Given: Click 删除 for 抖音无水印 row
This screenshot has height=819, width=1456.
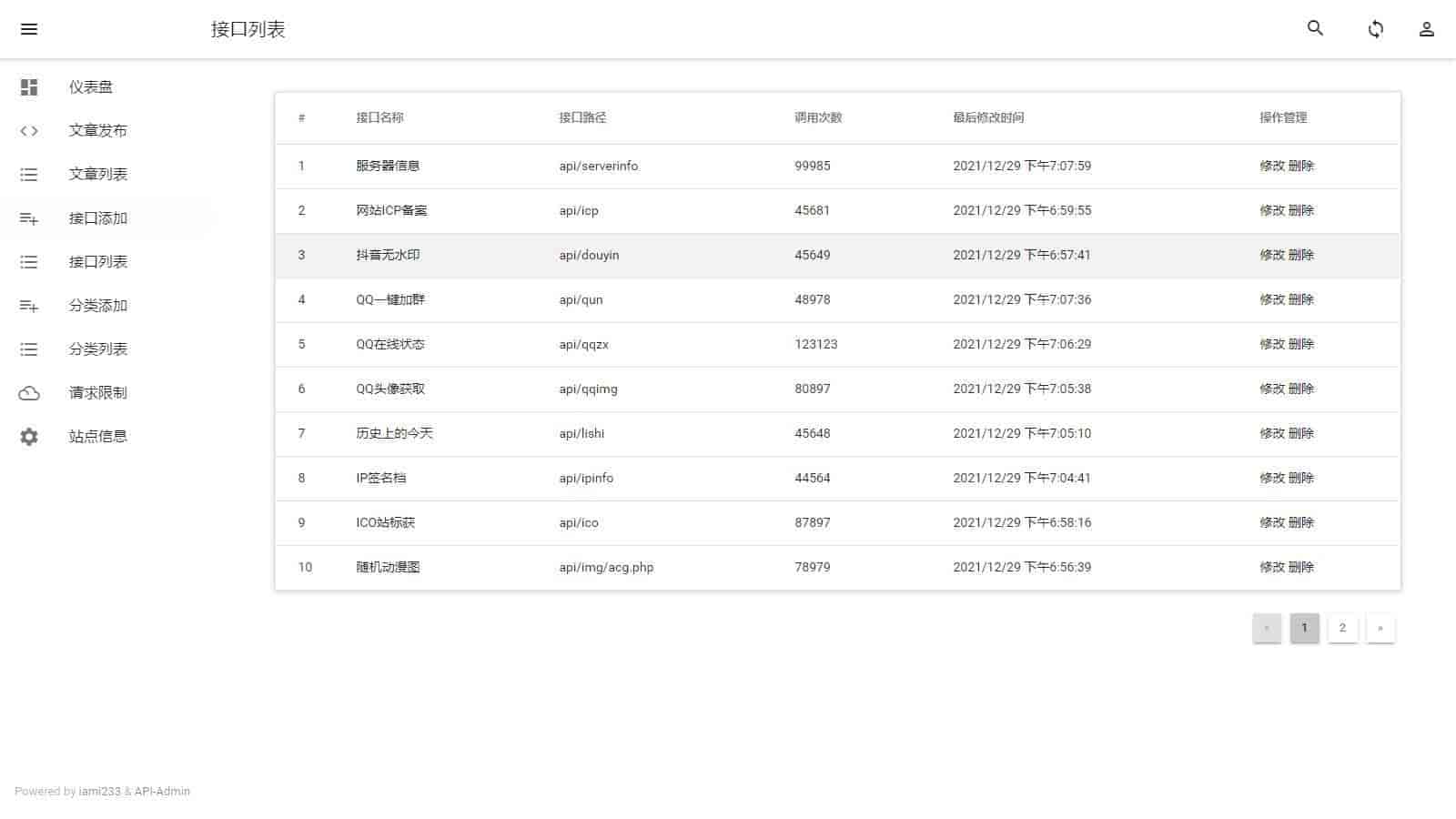Looking at the screenshot, I should (1301, 255).
